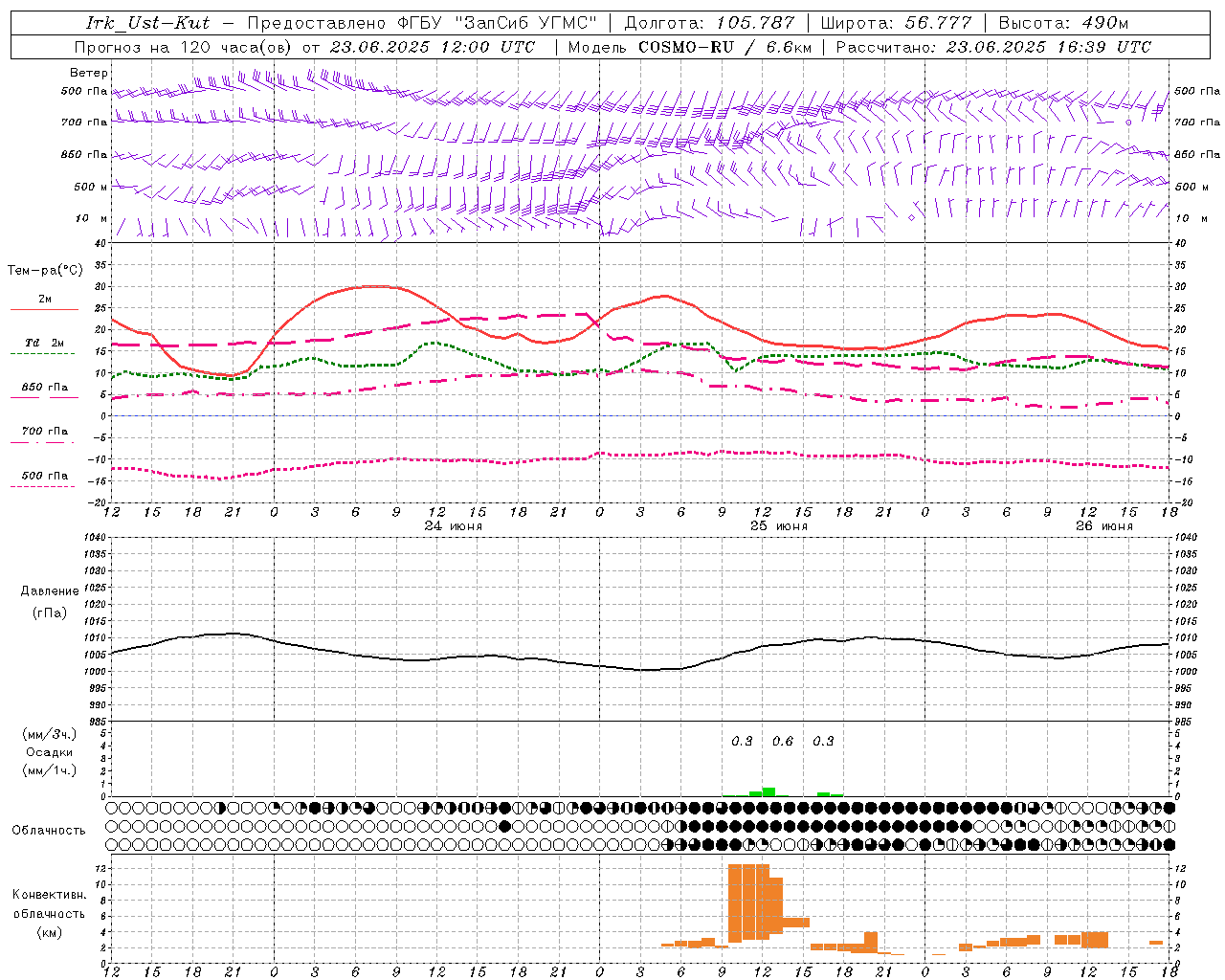Click the Ветер panel label
1225x980 pixels.
point(89,73)
